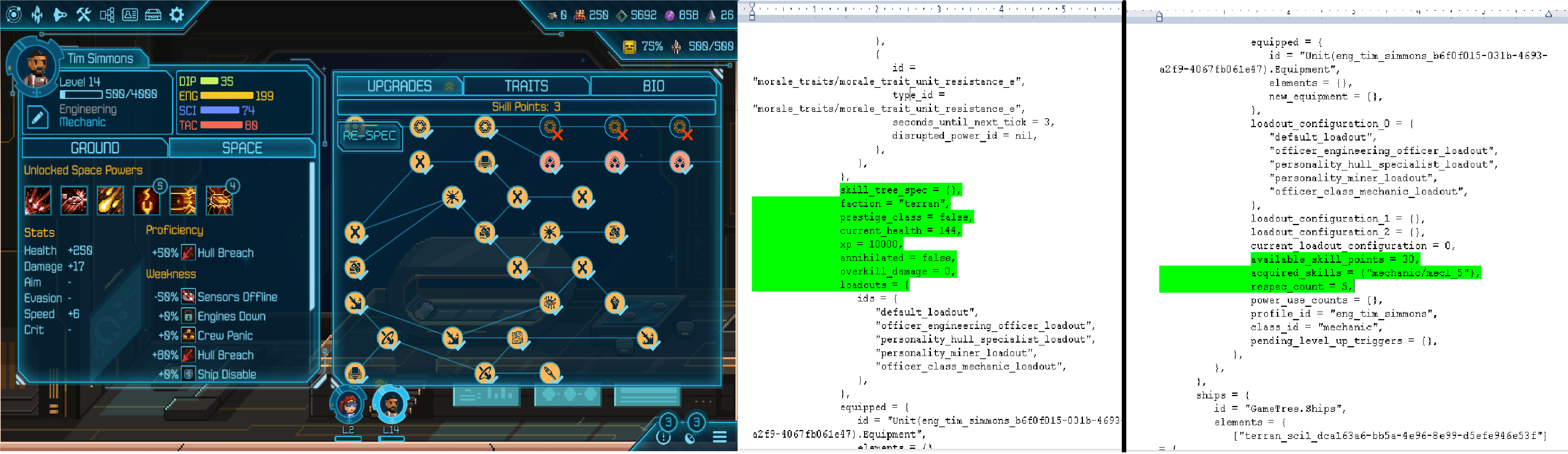Screen dimensions: 1568x454
Task: Toggle the rocket skill node at bottom
Action: pos(549,371)
